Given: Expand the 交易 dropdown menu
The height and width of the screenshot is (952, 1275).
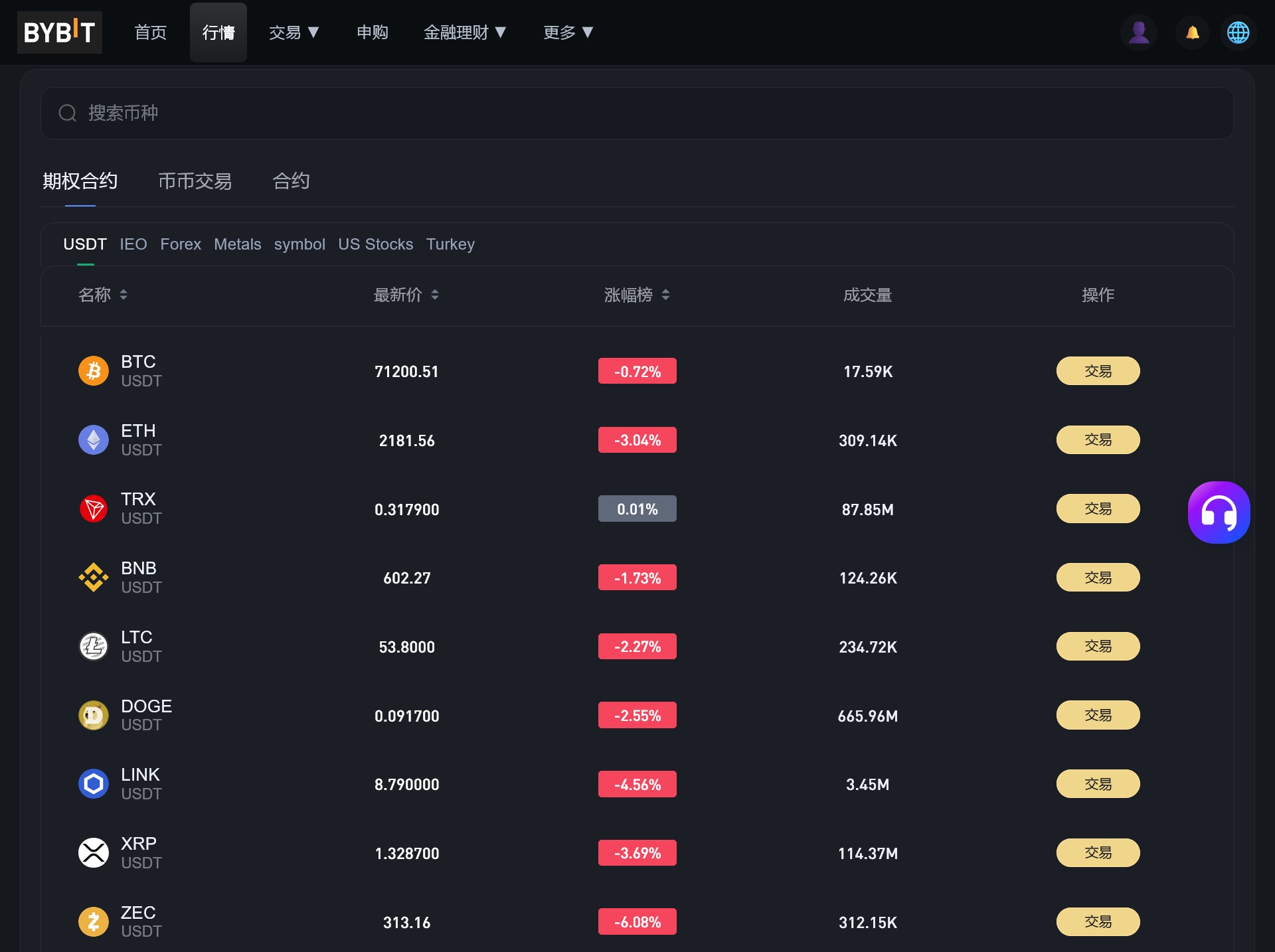Looking at the screenshot, I should coord(294,33).
